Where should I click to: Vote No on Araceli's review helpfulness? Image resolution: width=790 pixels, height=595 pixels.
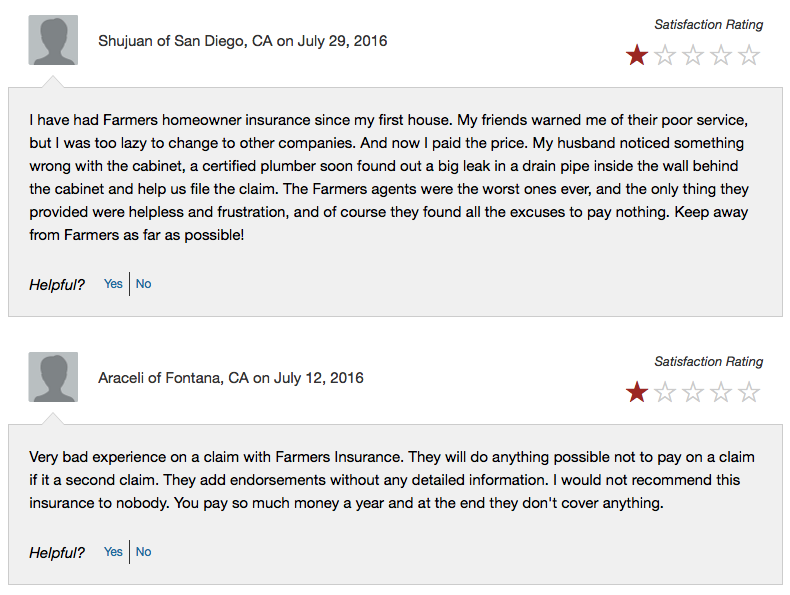[x=144, y=552]
